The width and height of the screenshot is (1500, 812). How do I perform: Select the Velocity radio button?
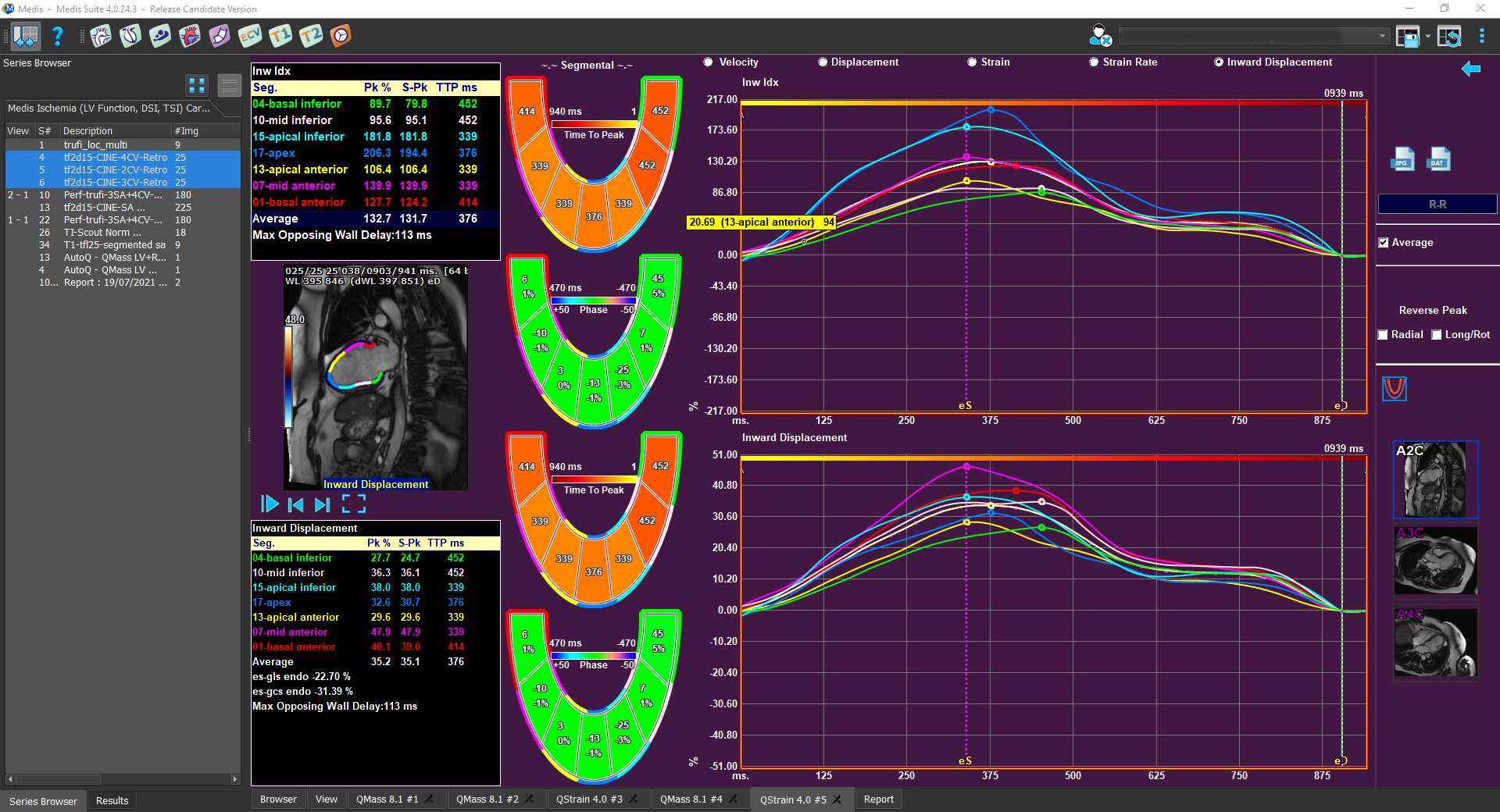[709, 62]
